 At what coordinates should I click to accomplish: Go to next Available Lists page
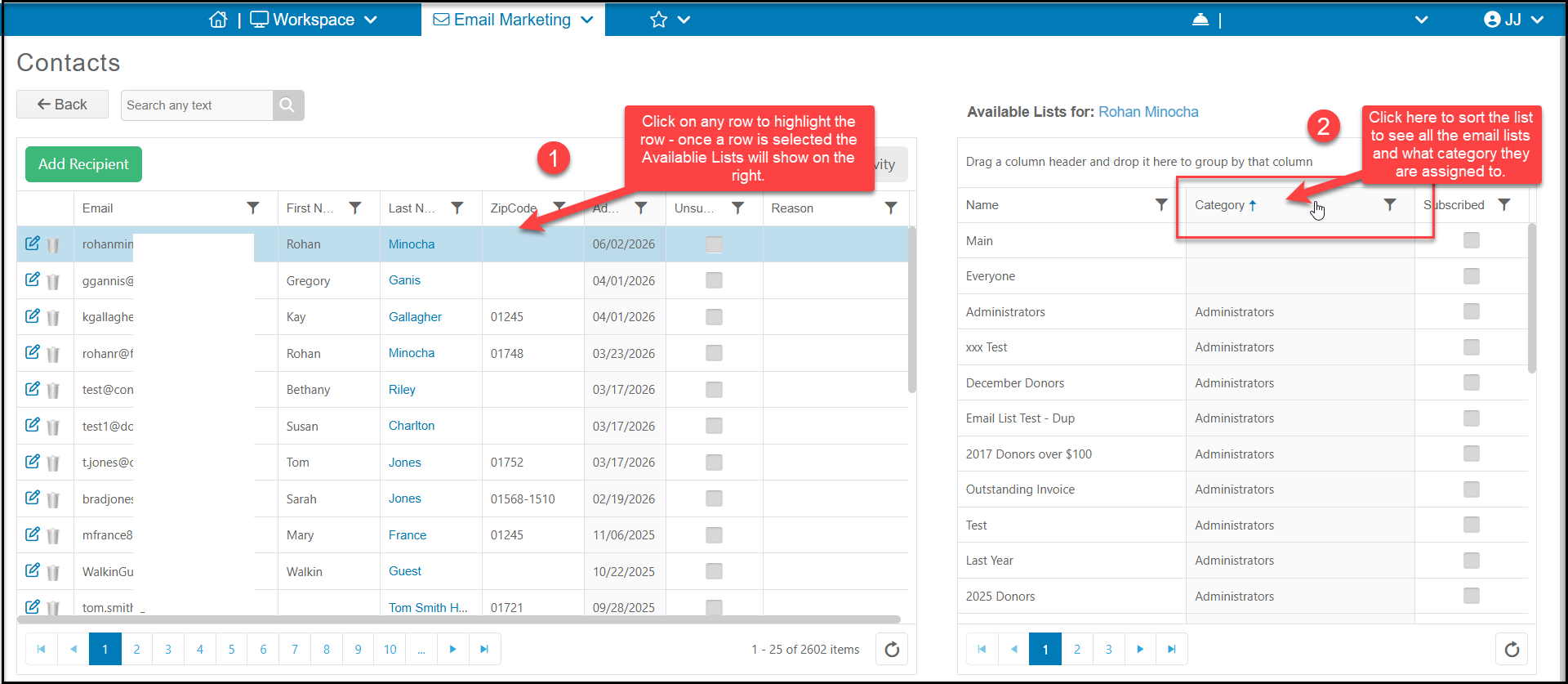click(1140, 650)
